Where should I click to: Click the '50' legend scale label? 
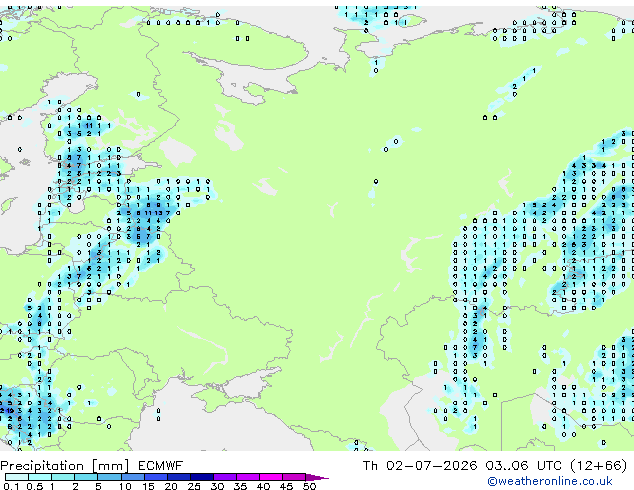point(309,486)
